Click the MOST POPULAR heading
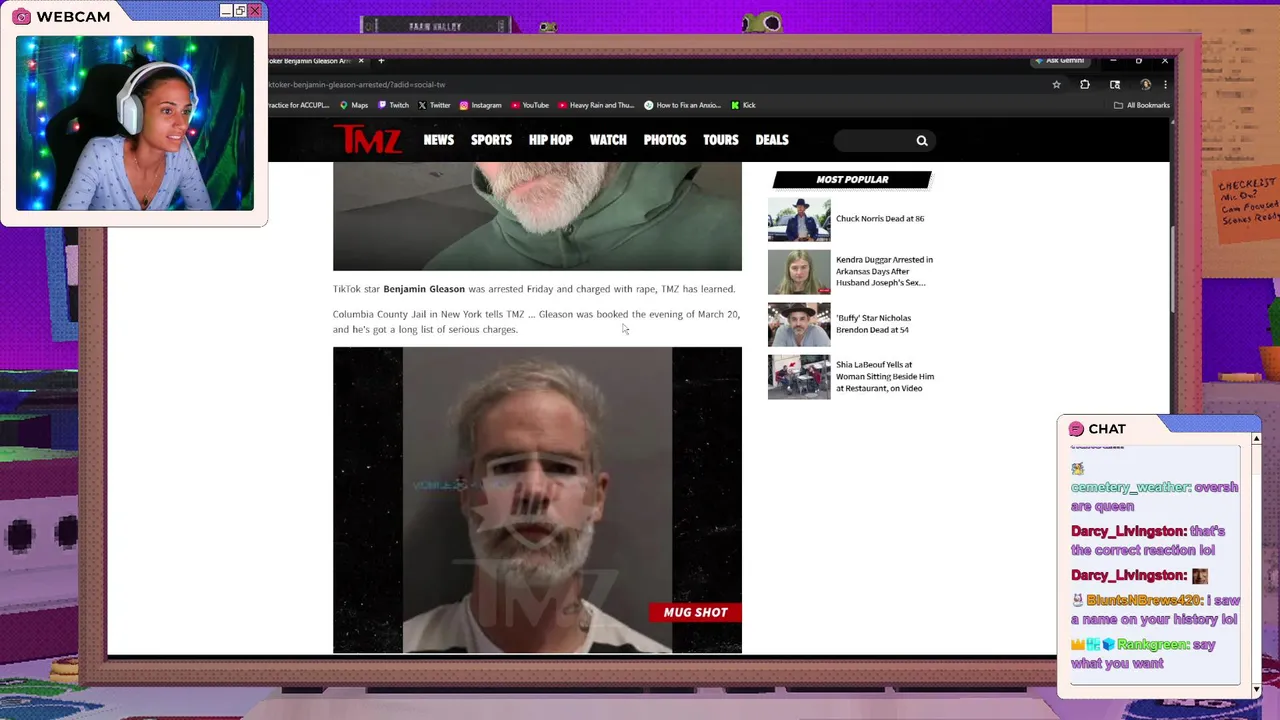 [852, 180]
